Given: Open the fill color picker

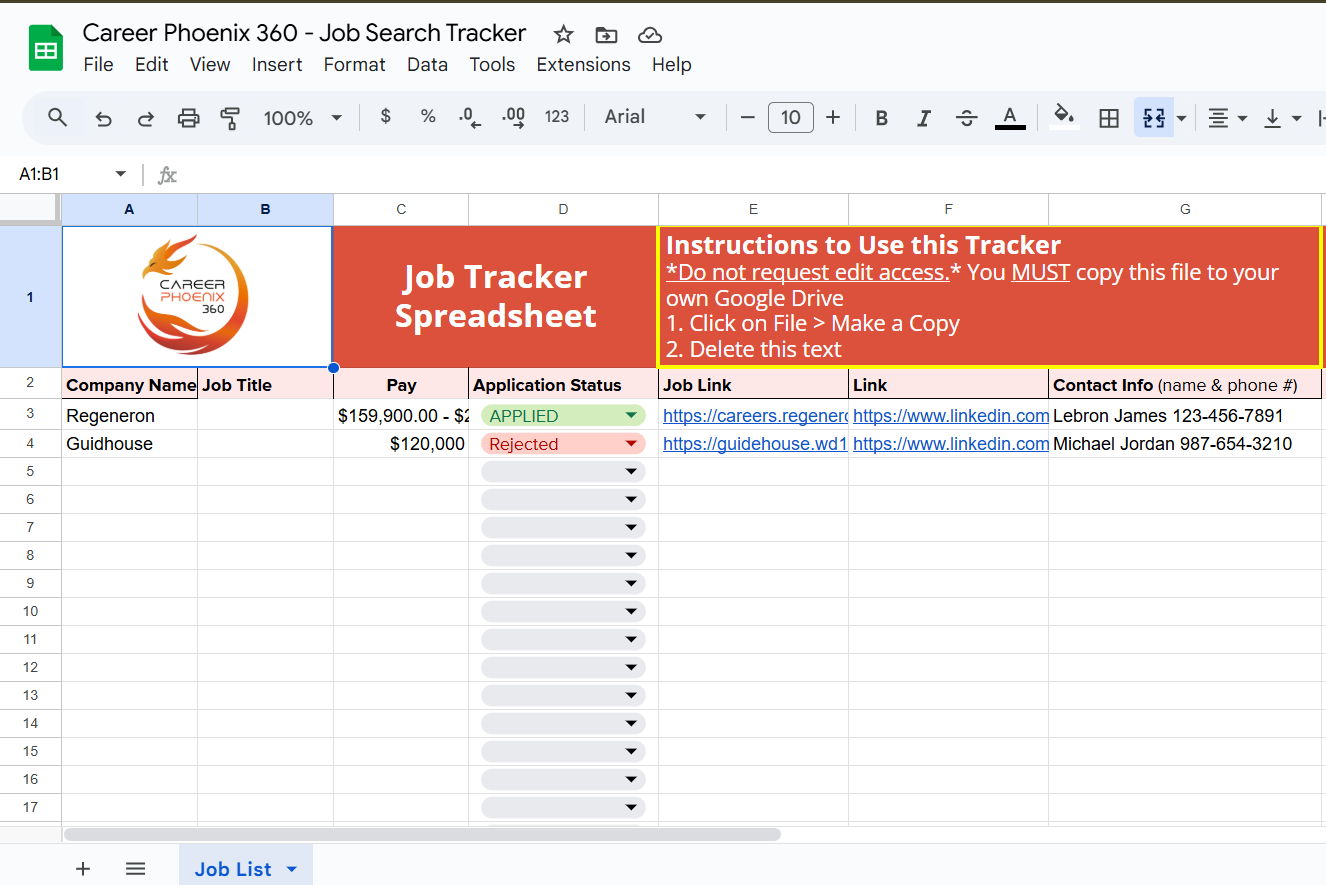Looking at the screenshot, I should tap(1062, 117).
